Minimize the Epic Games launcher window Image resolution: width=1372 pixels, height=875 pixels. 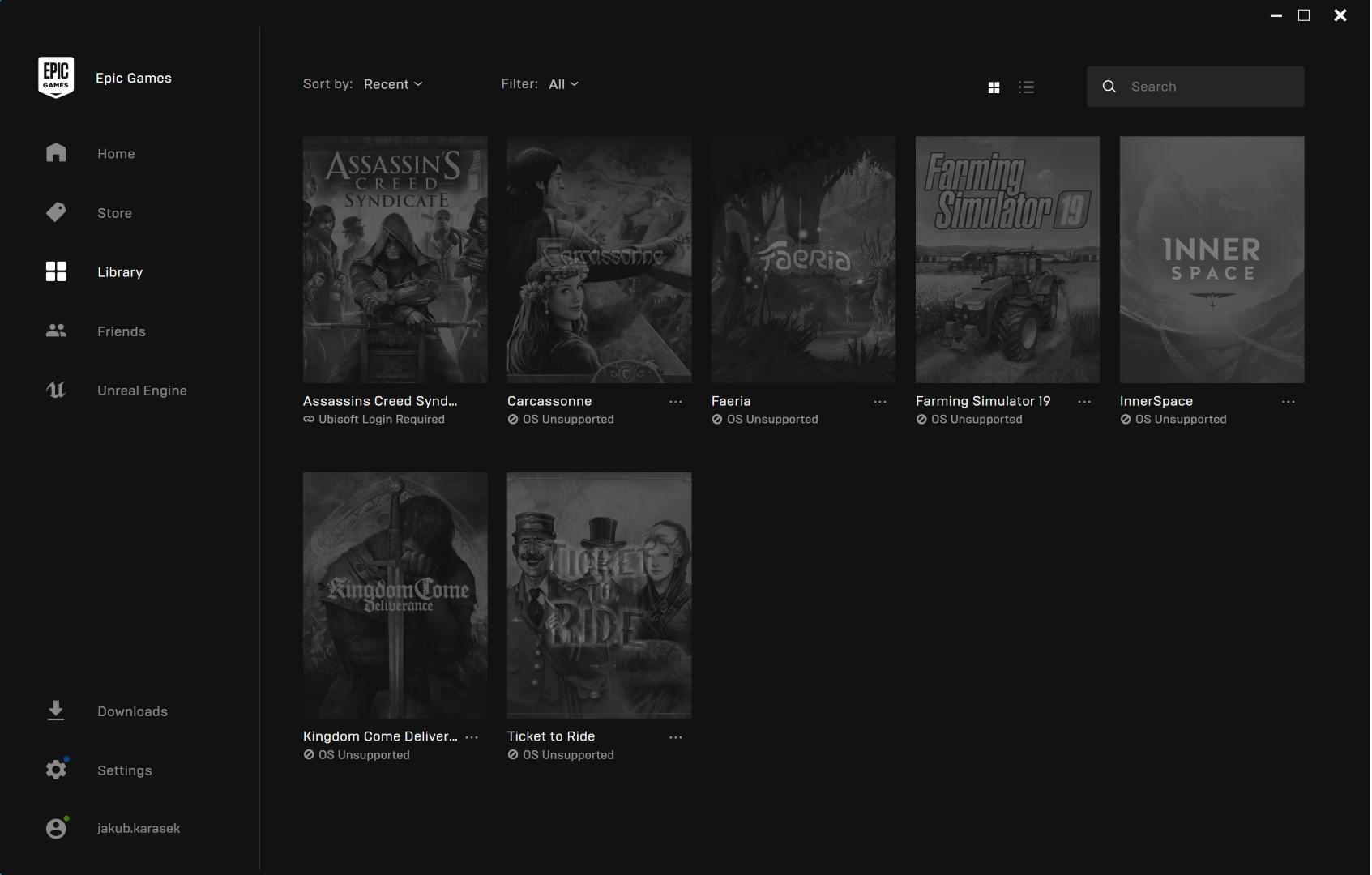coord(1276,15)
